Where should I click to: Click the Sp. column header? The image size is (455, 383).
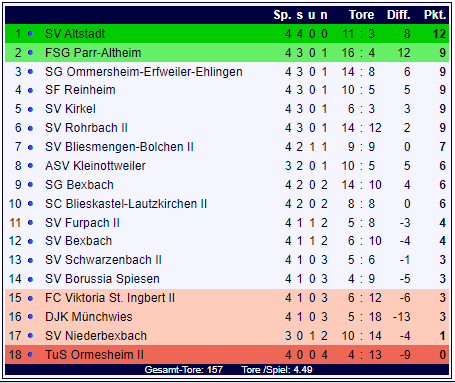282,15
